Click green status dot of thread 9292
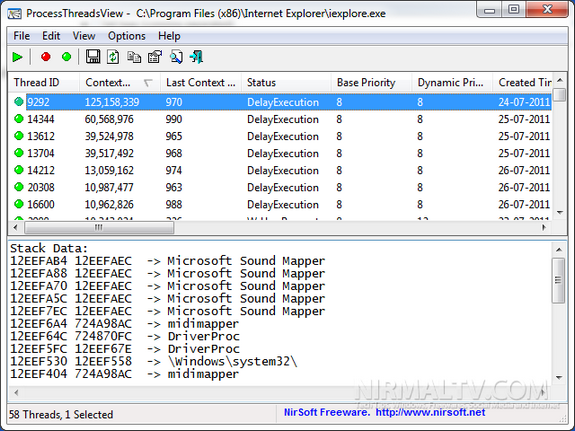575x431 pixels. click(x=19, y=102)
